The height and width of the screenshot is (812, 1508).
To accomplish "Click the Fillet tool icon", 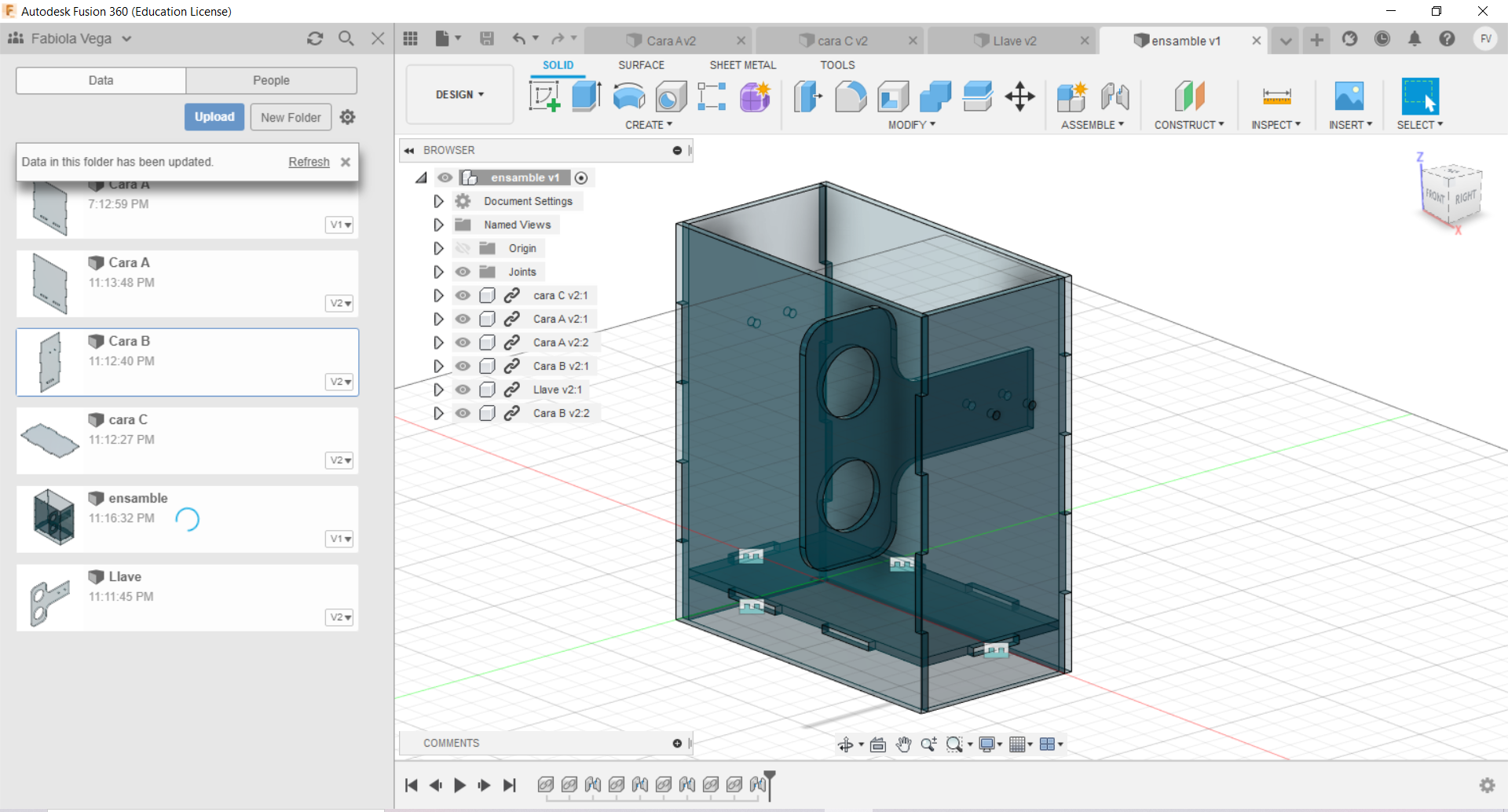I will point(851,97).
